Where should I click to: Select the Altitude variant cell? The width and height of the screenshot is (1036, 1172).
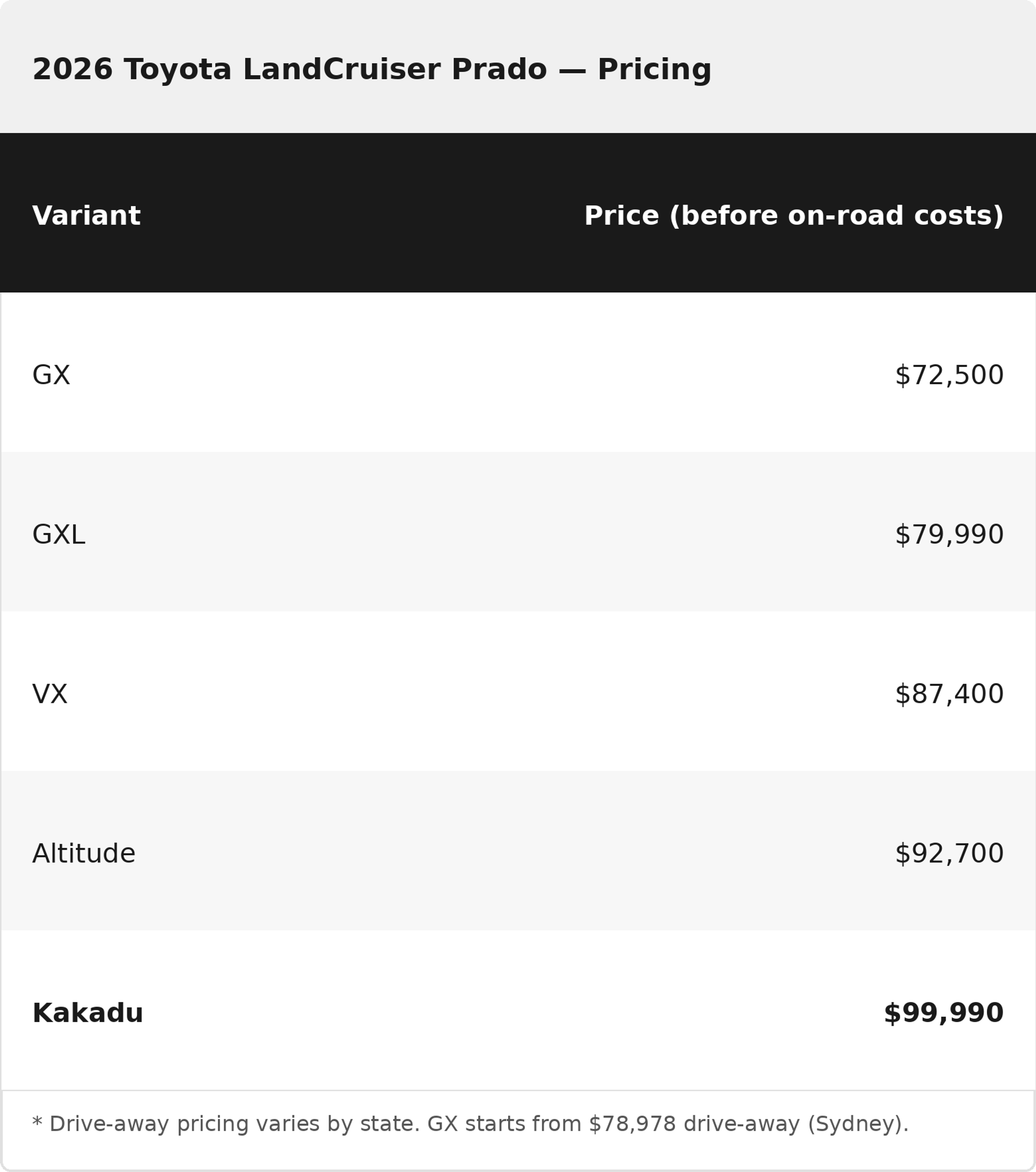coord(84,853)
